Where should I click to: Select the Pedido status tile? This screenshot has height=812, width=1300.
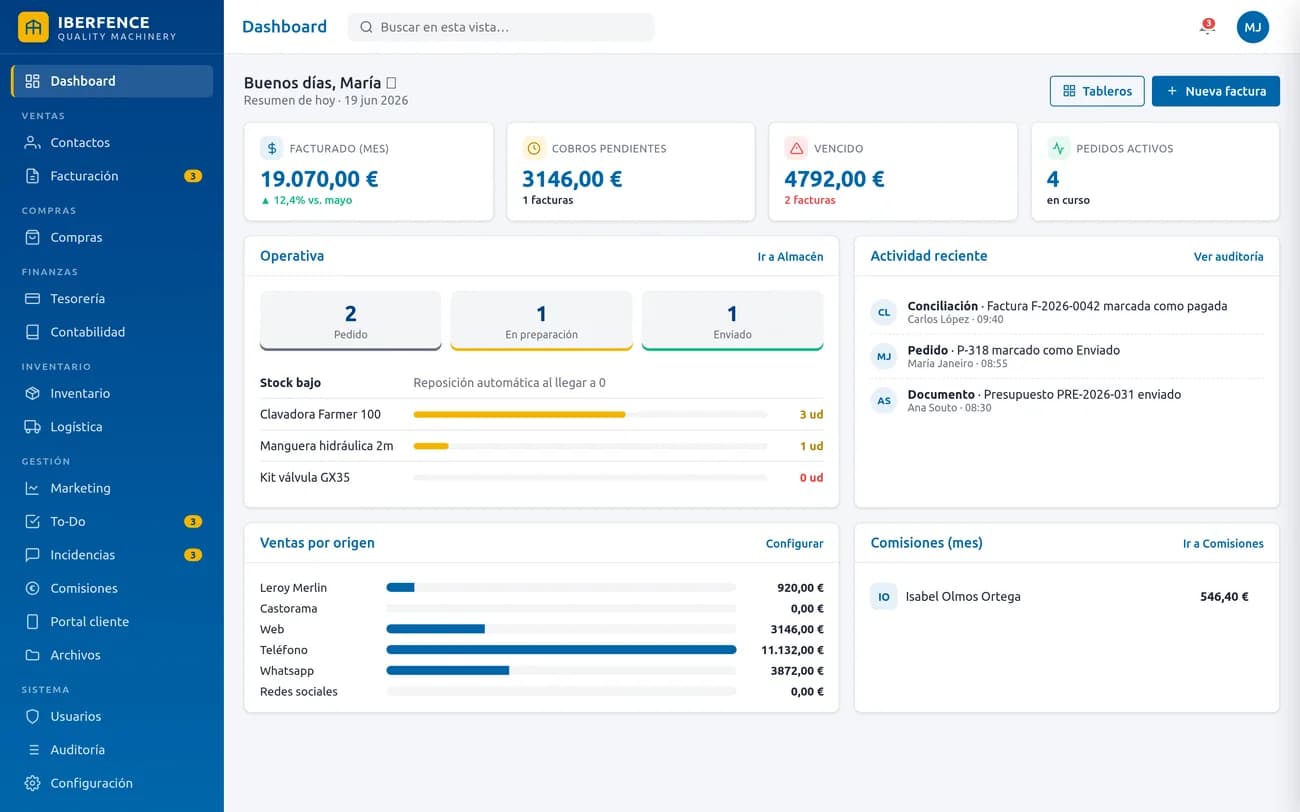pos(350,321)
